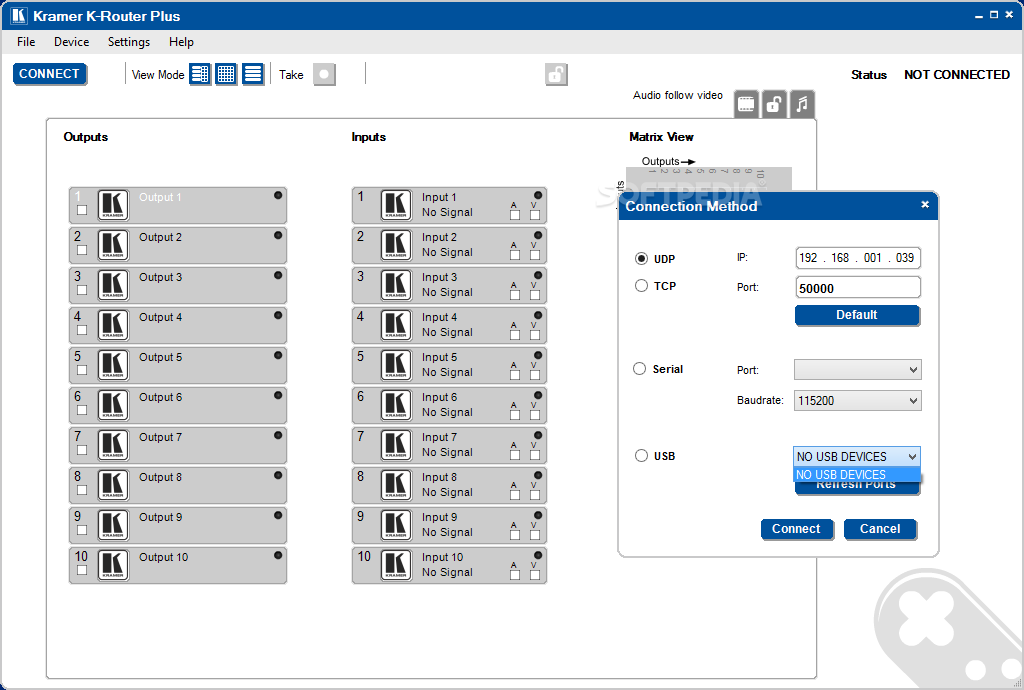Click the blue CONNECT toolbar button

[50, 74]
